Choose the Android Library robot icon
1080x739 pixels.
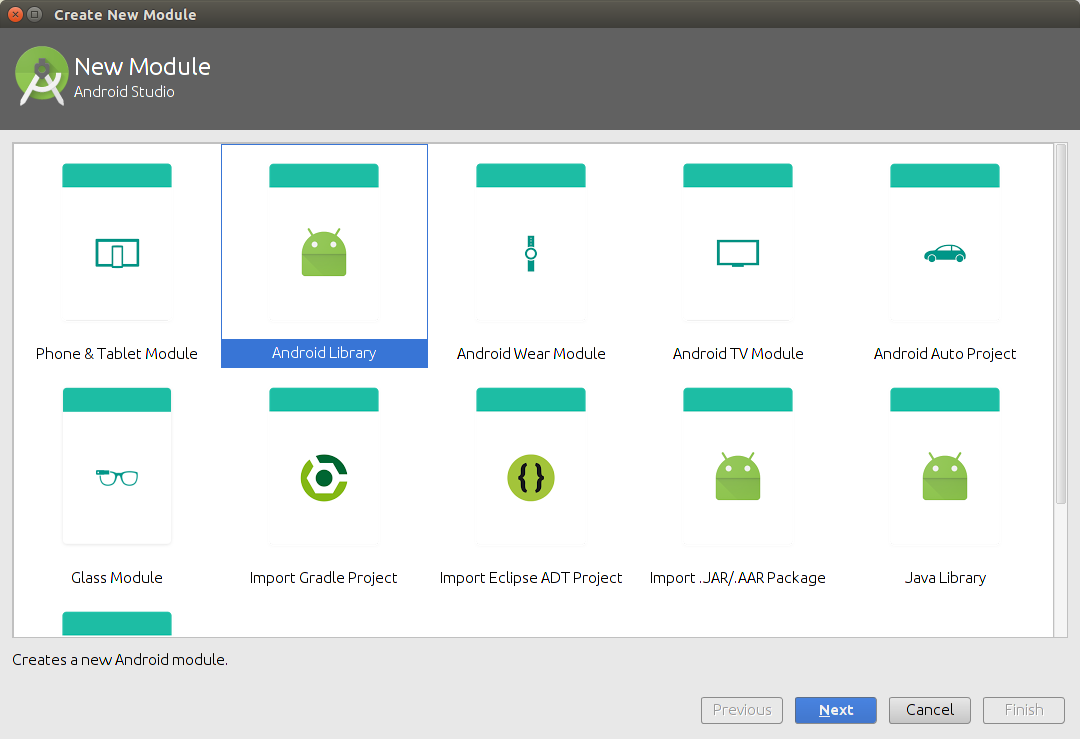tap(324, 253)
